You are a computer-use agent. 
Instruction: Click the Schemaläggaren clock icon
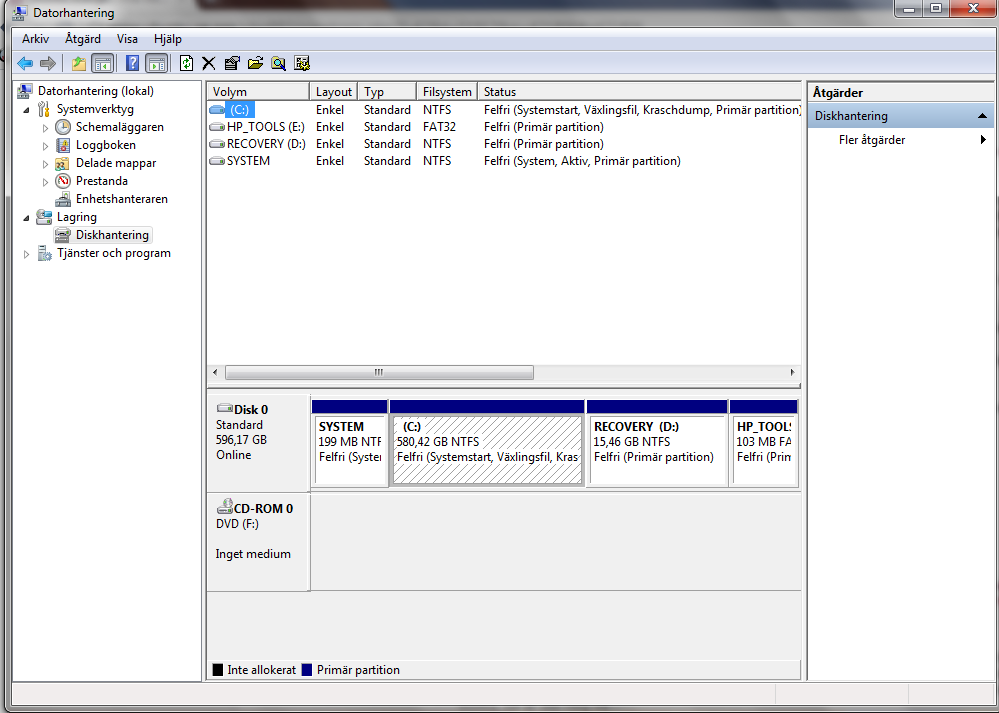coord(62,127)
